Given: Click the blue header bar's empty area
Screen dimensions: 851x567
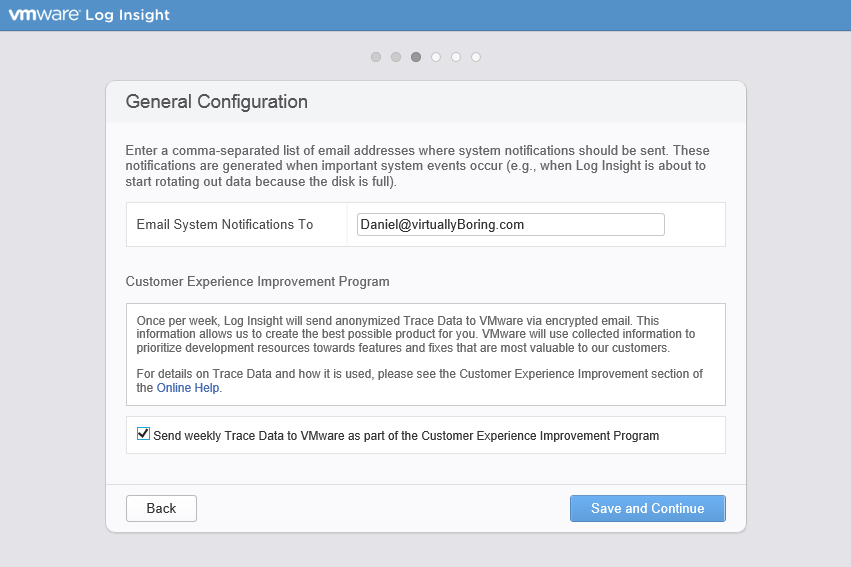Looking at the screenshot, I should coord(510,15).
